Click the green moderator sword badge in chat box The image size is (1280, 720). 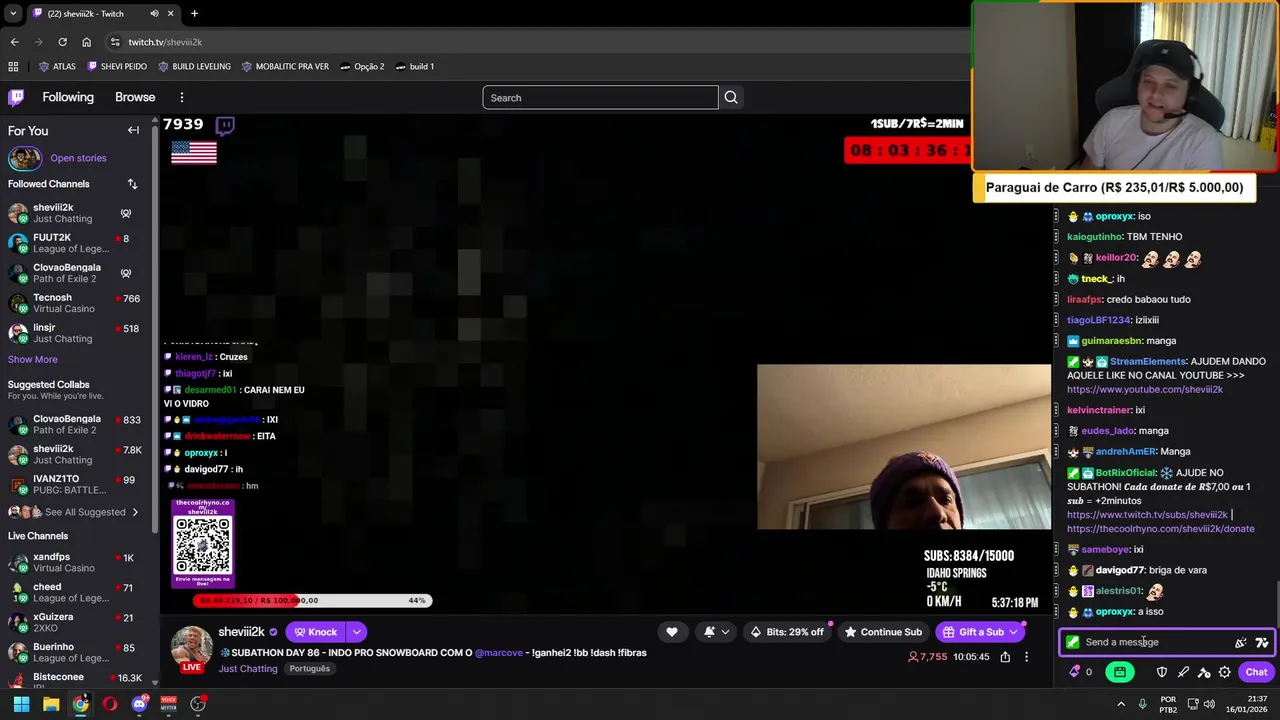click(x=1073, y=642)
